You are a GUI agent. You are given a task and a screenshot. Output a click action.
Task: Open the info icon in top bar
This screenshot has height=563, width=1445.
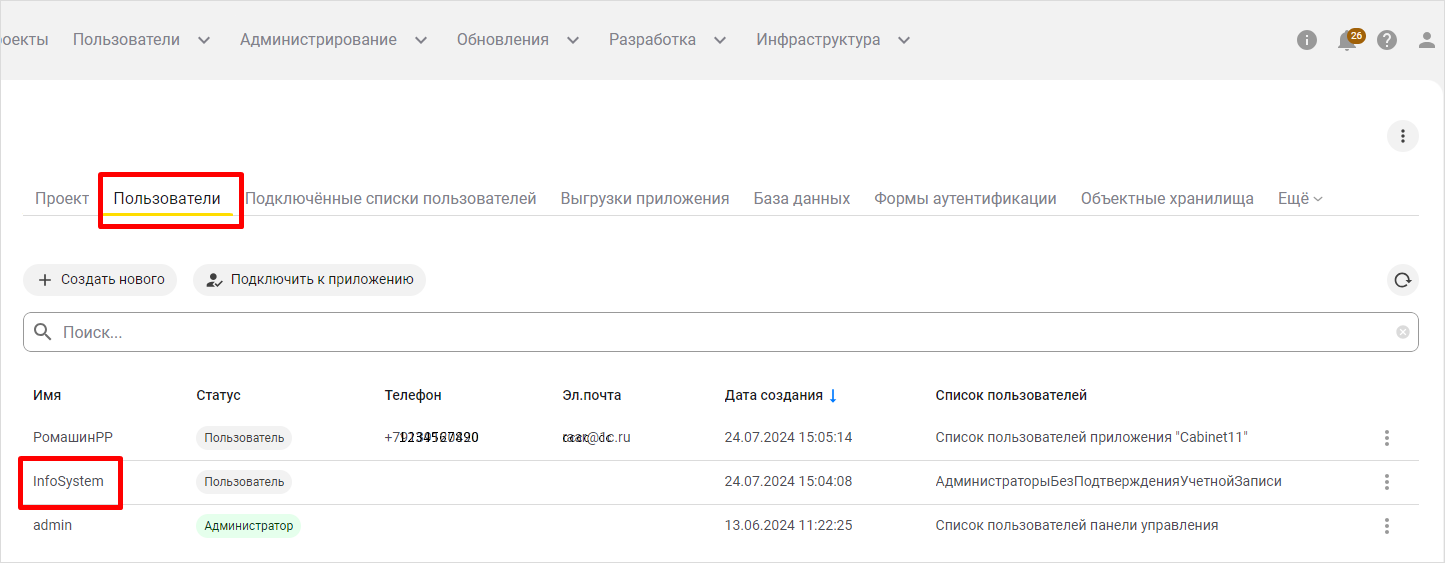tap(1306, 41)
